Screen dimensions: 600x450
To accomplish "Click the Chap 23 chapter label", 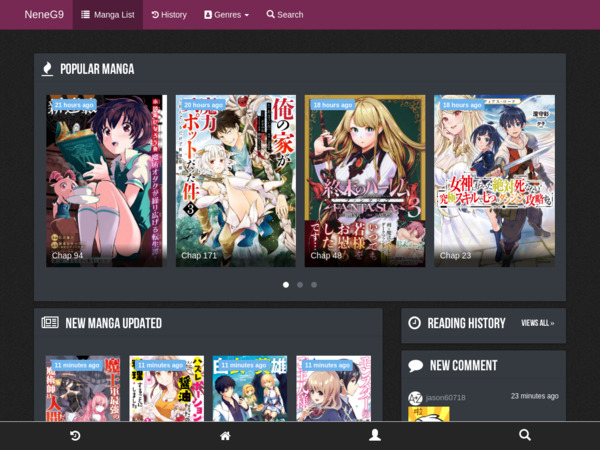I will coord(455,255).
